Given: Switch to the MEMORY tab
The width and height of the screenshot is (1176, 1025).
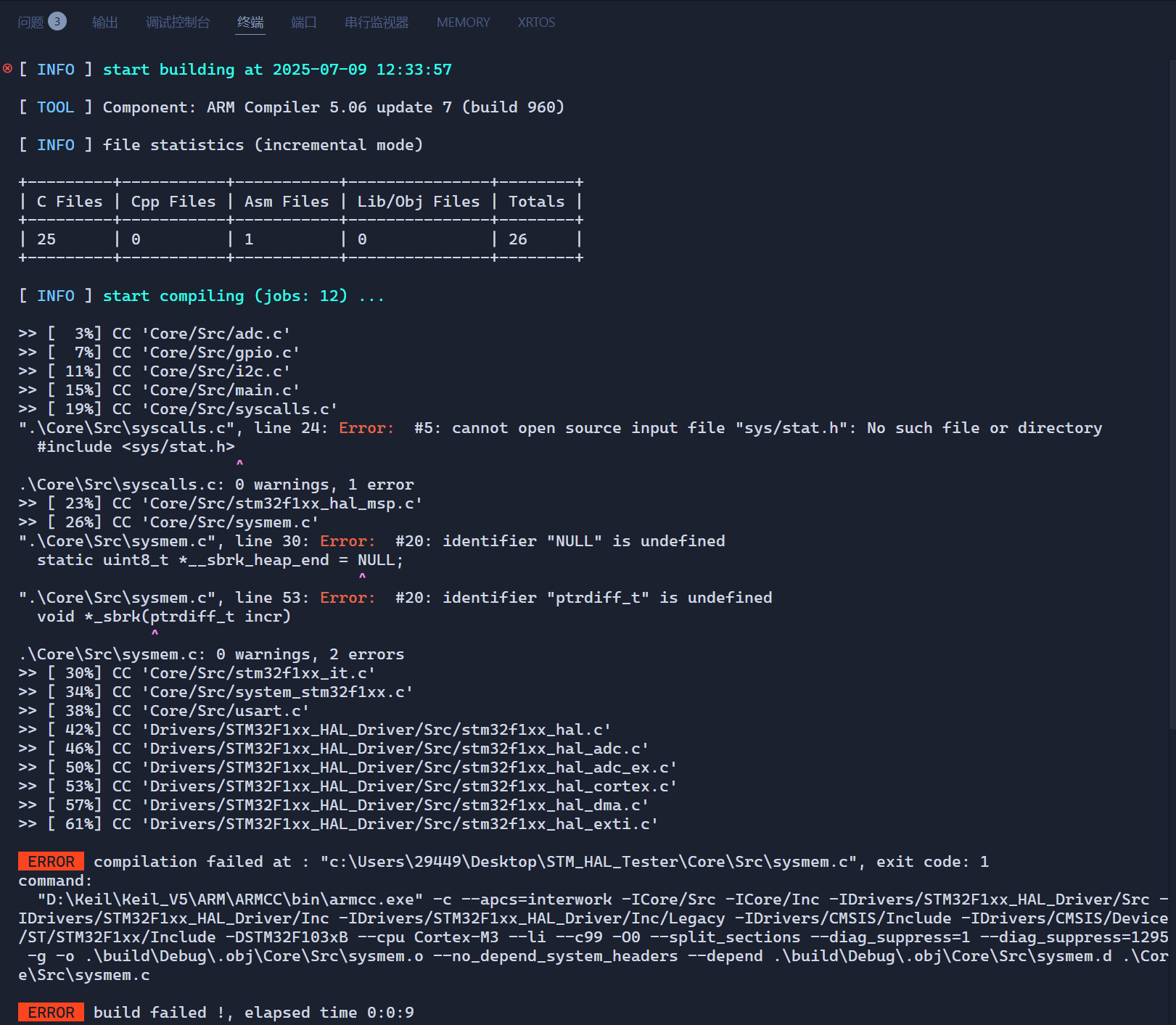Looking at the screenshot, I should click(x=463, y=22).
